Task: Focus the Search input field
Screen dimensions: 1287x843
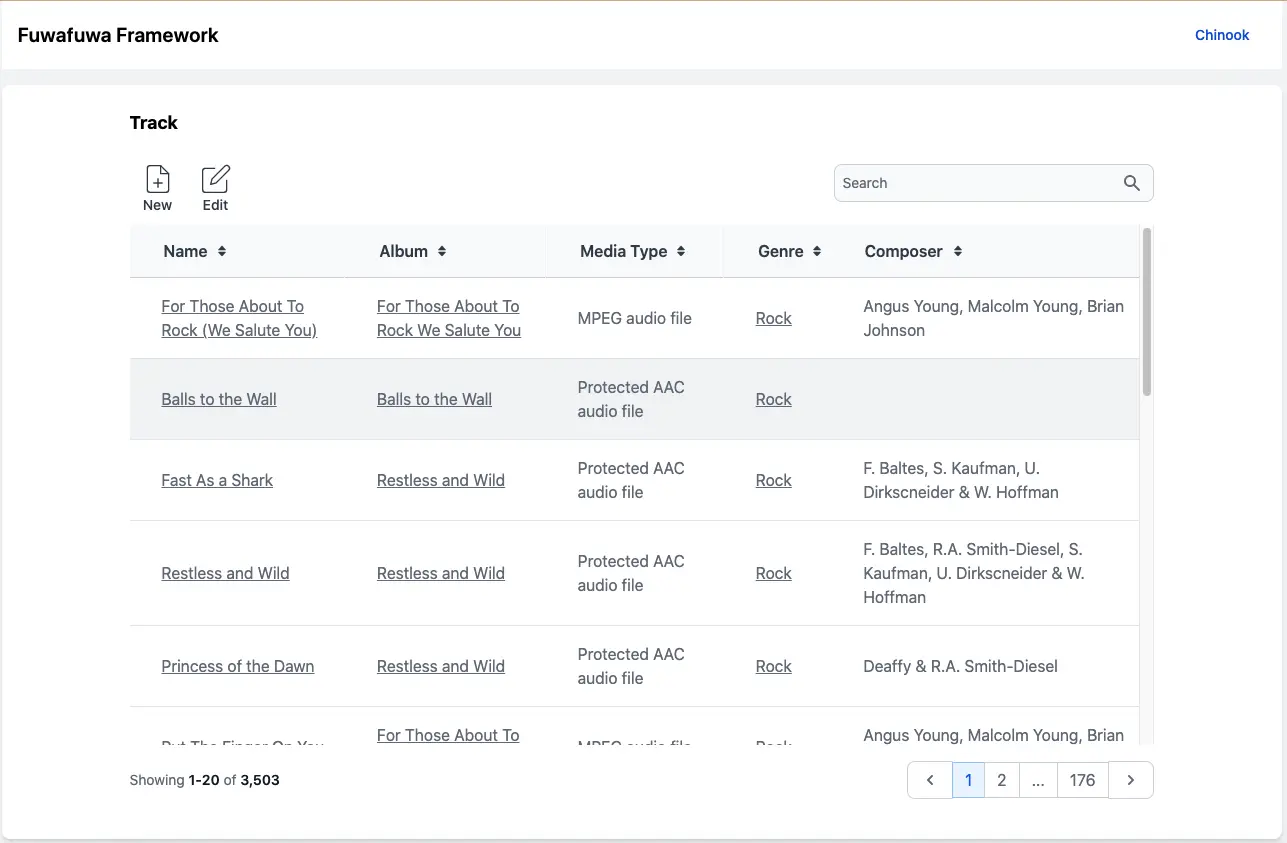Action: click(x=975, y=183)
